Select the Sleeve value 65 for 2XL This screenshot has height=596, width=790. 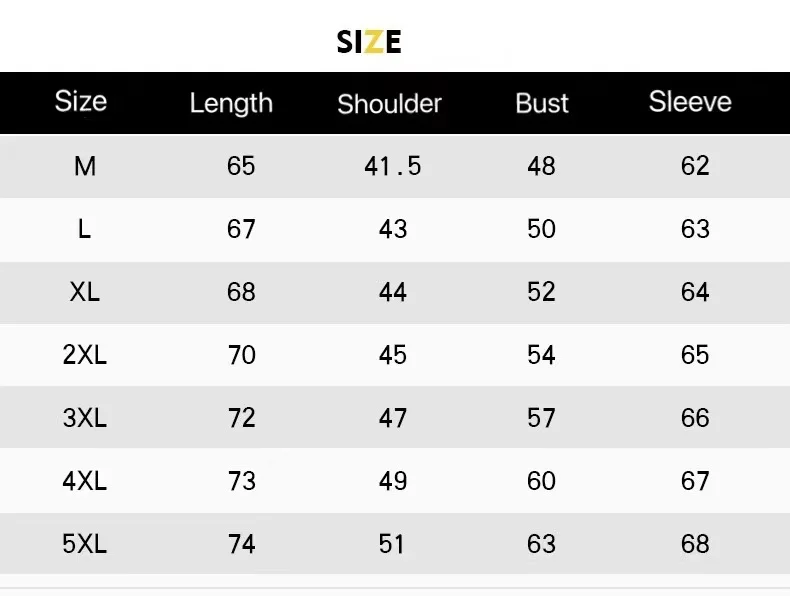[x=695, y=355]
